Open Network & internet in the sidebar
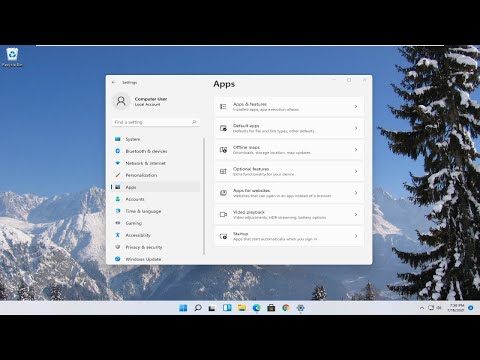This screenshot has width=480, height=360. tap(155, 163)
